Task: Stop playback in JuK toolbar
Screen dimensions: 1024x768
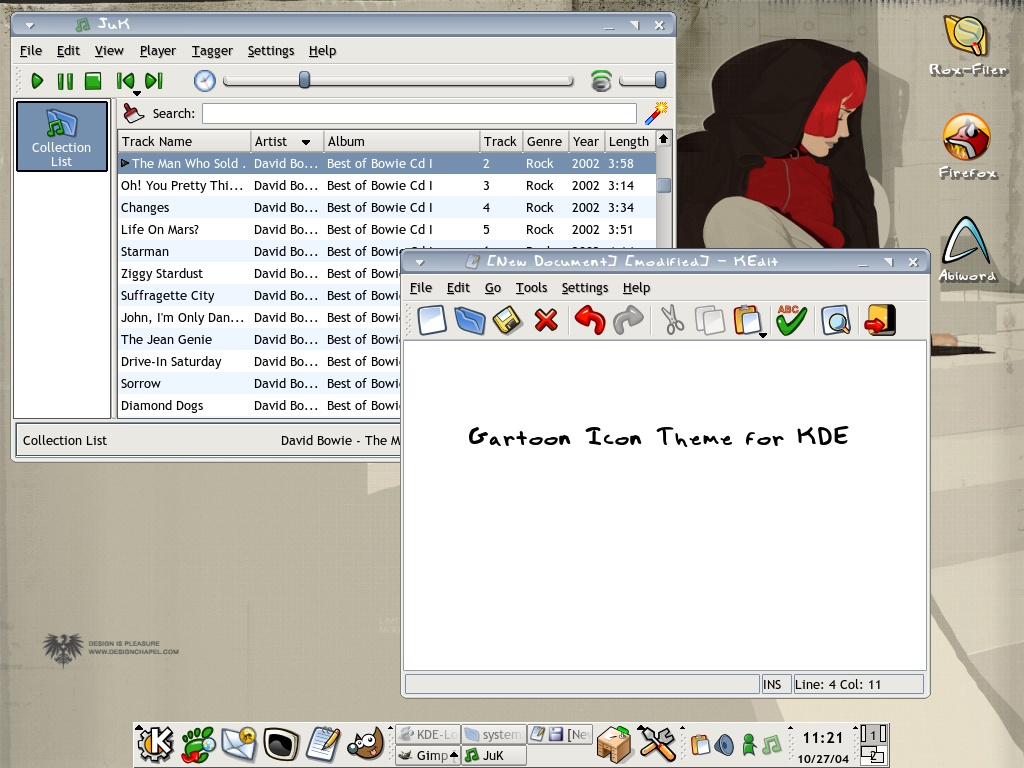Action: tap(93, 81)
